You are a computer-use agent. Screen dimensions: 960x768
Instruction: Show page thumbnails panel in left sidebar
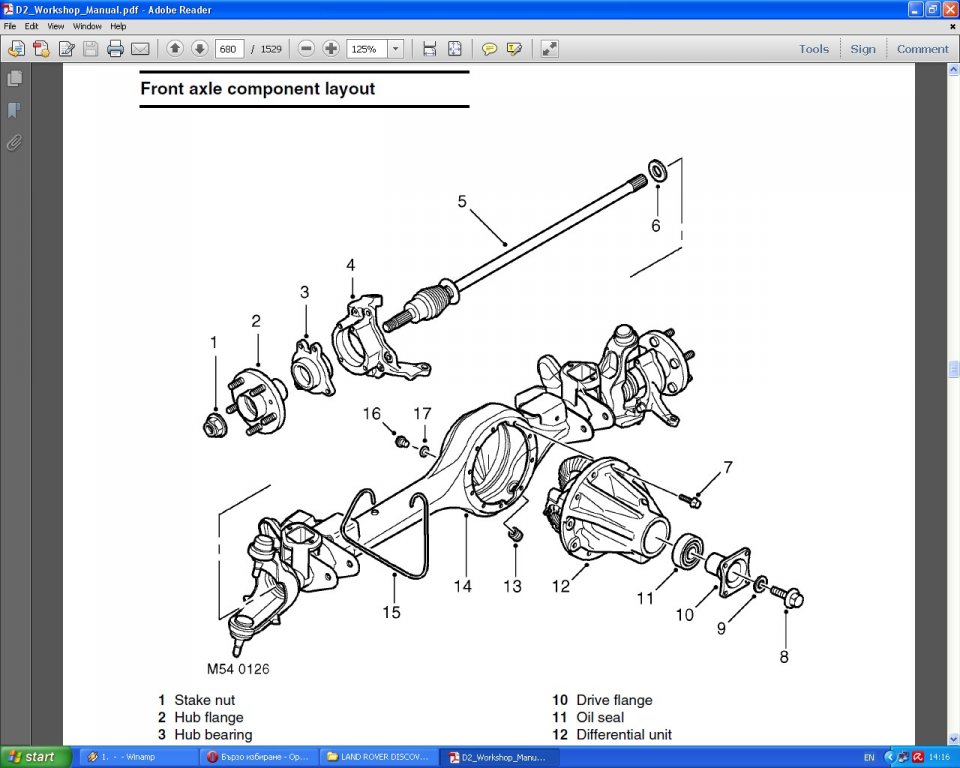click(15, 78)
